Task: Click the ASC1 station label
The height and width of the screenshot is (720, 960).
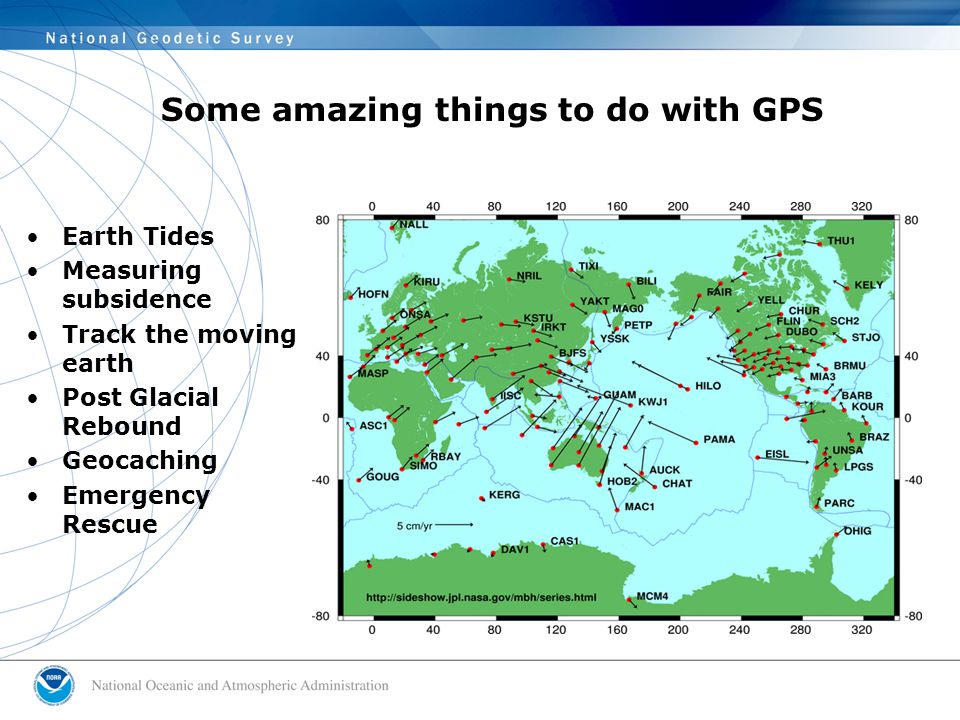Action: (373, 426)
